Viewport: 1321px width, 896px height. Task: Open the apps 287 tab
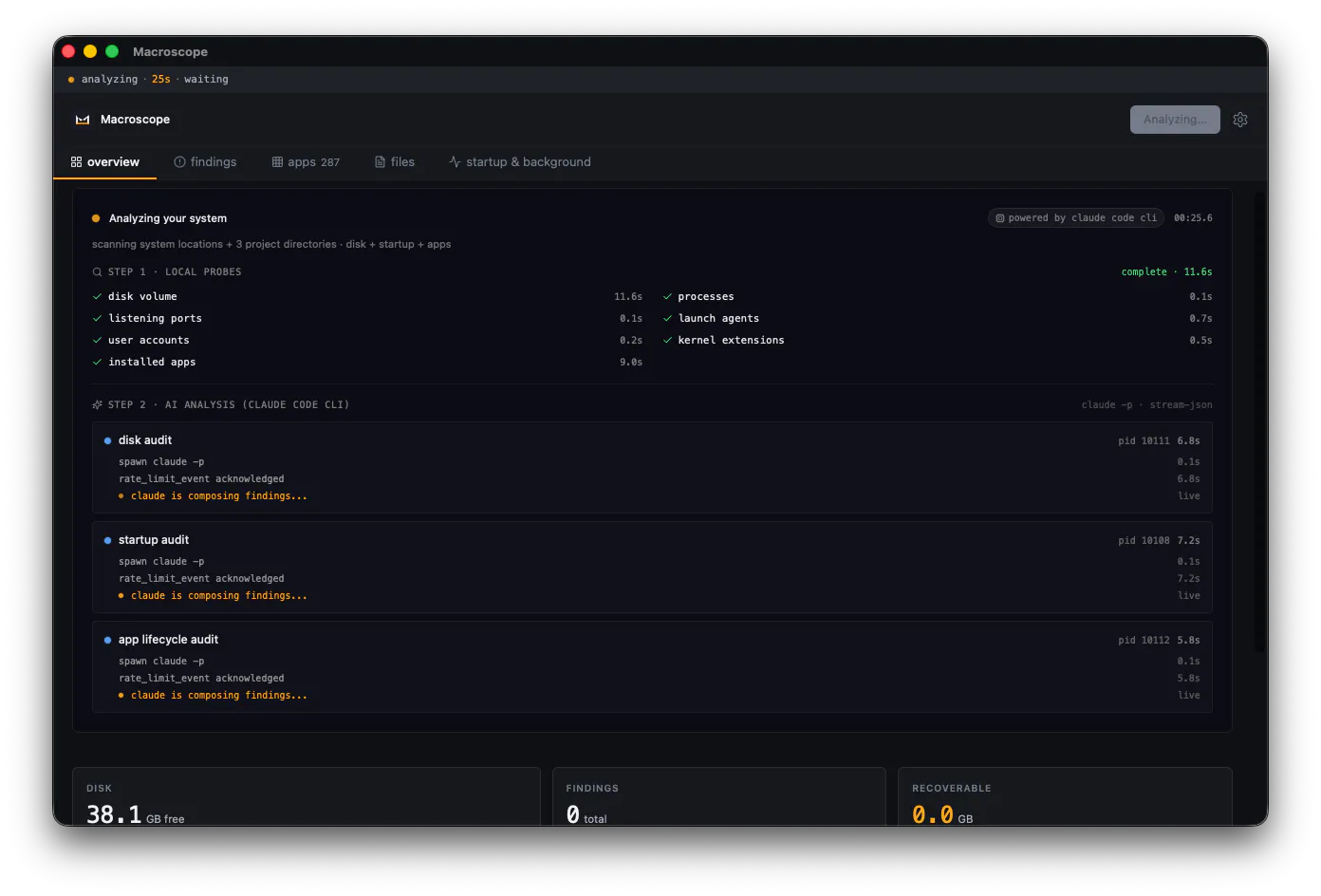click(306, 162)
